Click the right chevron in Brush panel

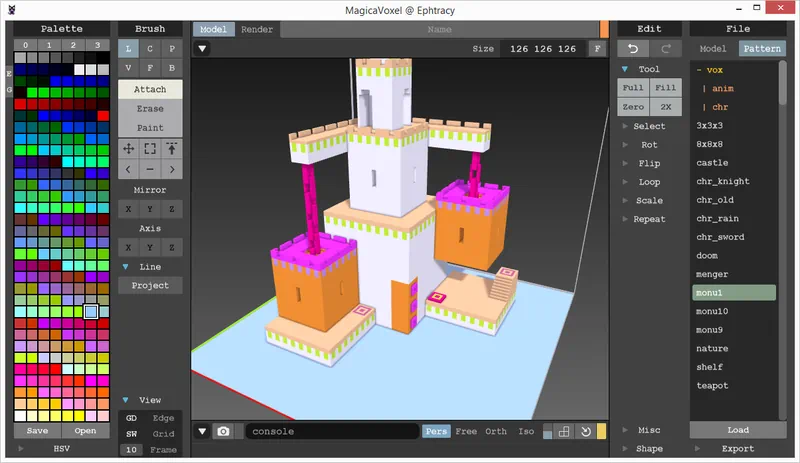tap(172, 169)
